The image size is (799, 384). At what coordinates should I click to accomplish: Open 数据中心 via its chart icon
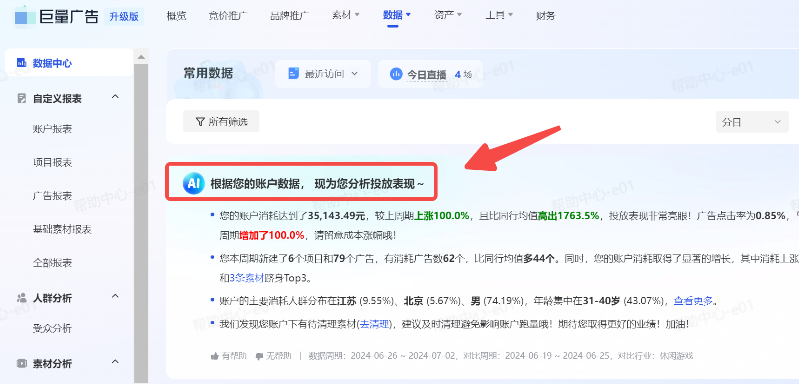click(x=21, y=63)
